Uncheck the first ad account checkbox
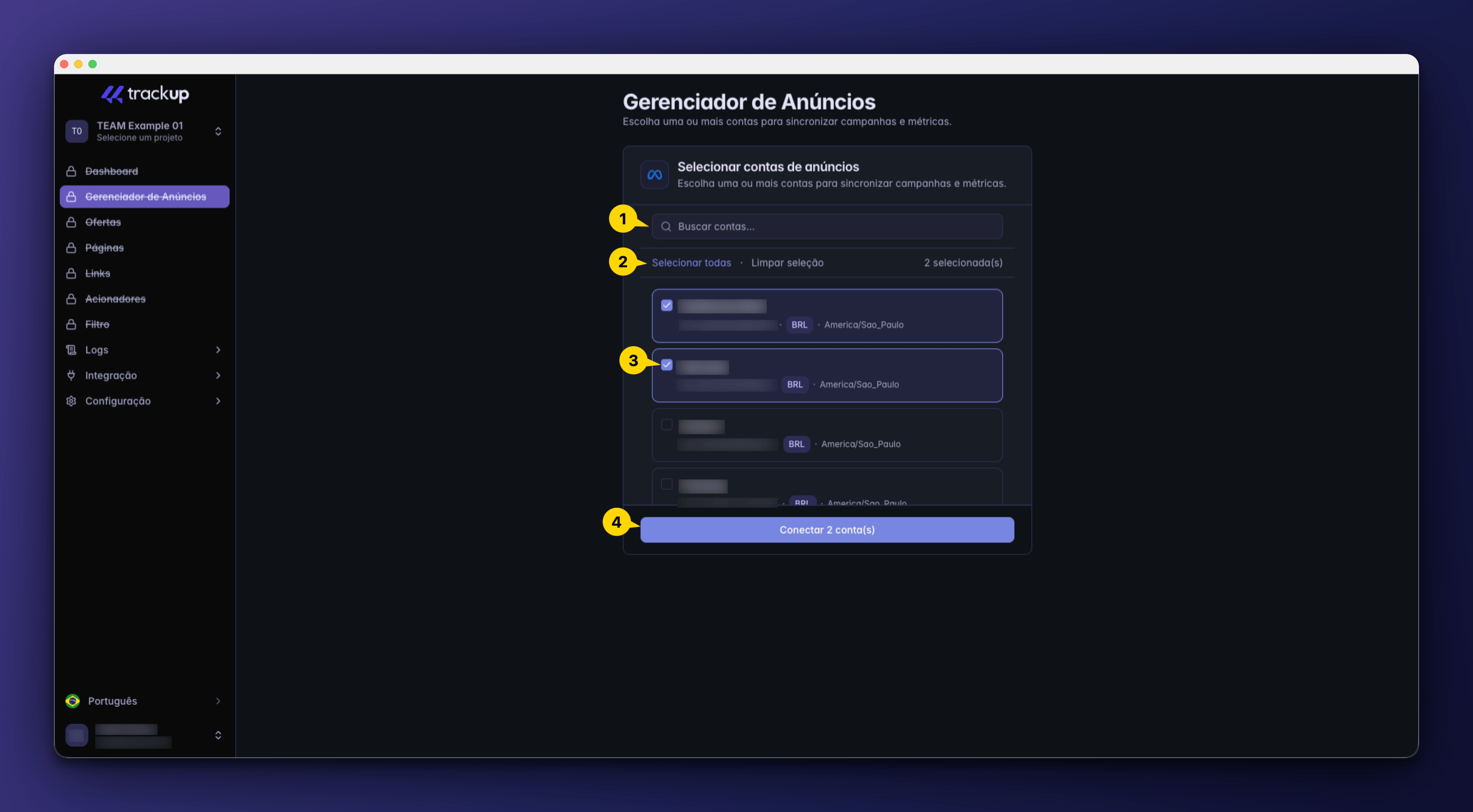1473x812 pixels. coord(667,305)
